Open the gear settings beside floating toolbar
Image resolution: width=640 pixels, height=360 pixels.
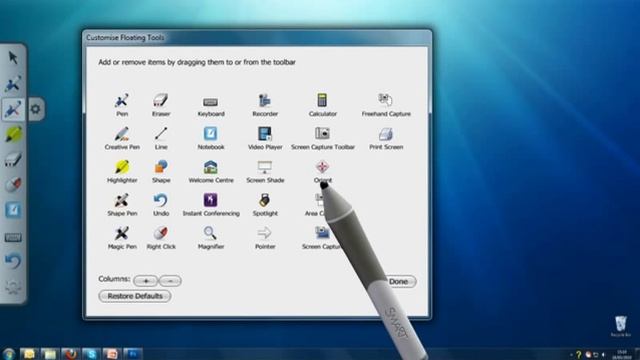point(36,109)
